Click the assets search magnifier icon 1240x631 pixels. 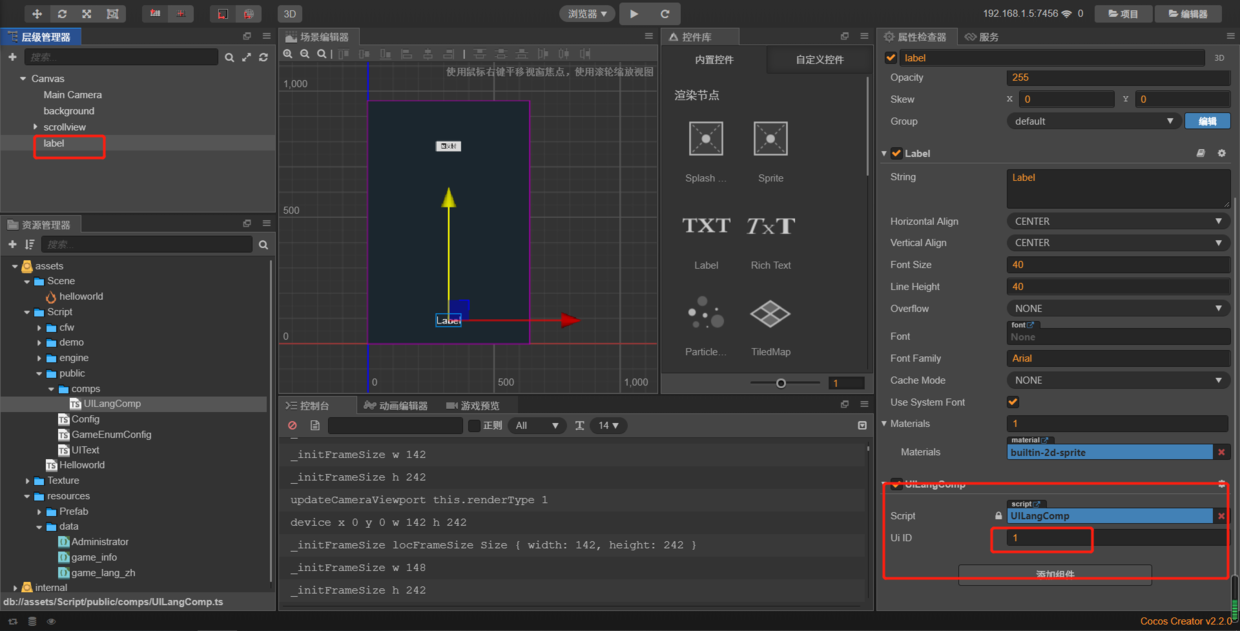[264, 244]
